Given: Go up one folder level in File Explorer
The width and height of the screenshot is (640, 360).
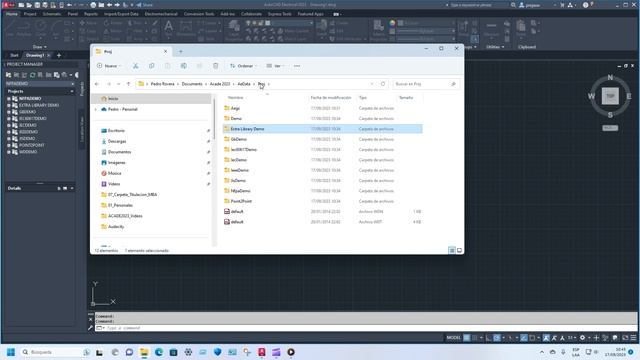Looking at the screenshot, I should (128, 84).
